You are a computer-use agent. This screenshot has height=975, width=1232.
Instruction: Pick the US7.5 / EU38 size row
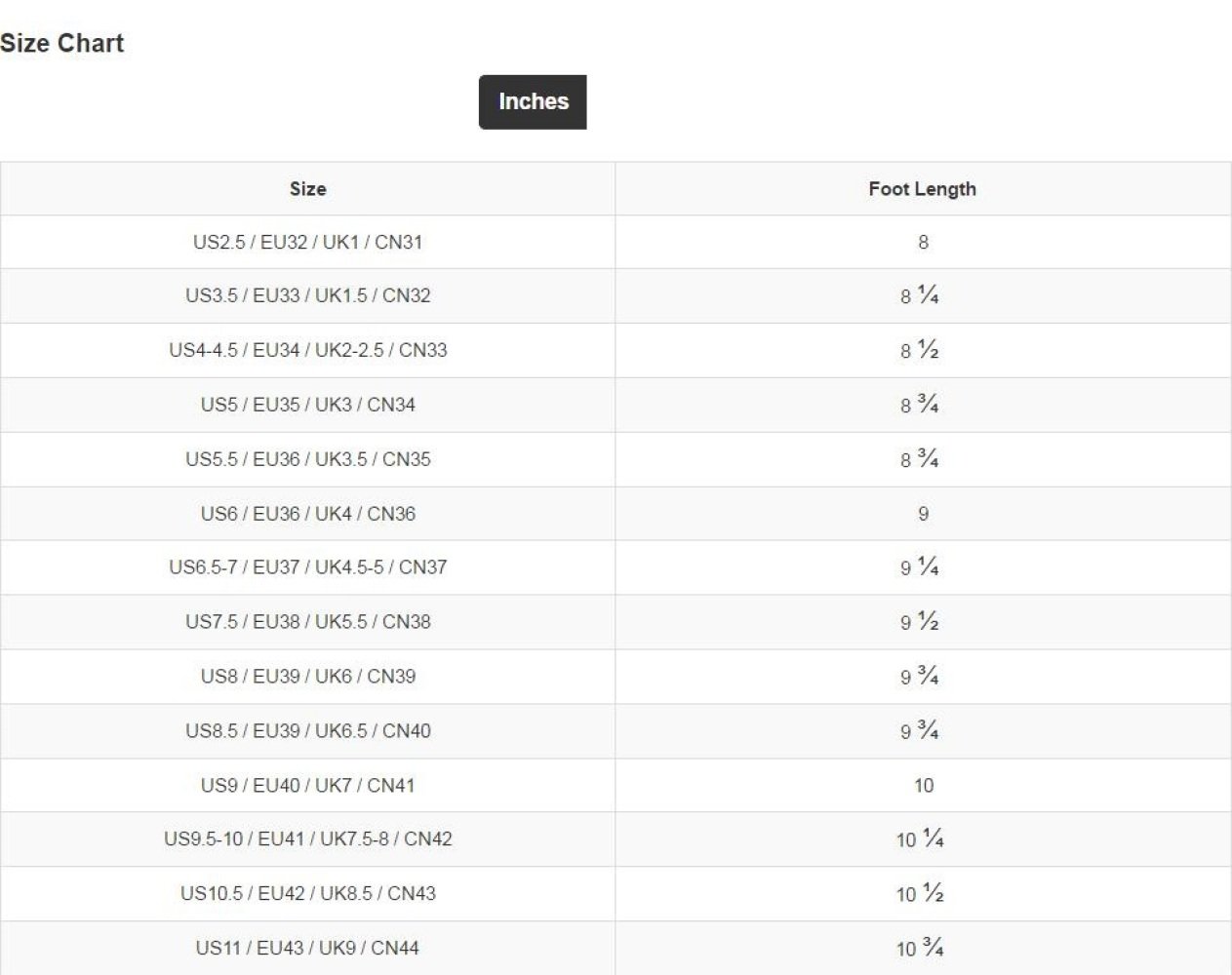[x=307, y=621]
